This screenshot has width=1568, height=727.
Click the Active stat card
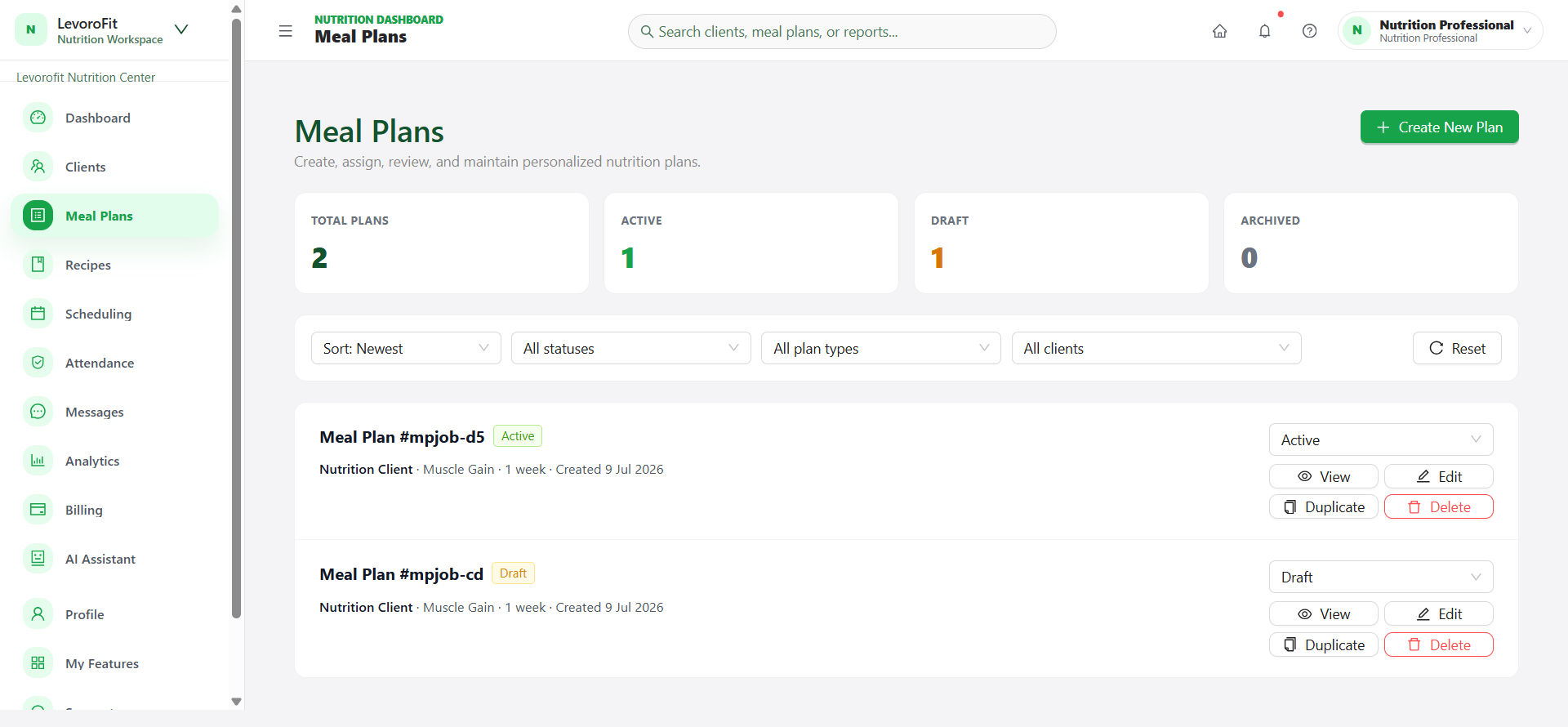point(751,243)
